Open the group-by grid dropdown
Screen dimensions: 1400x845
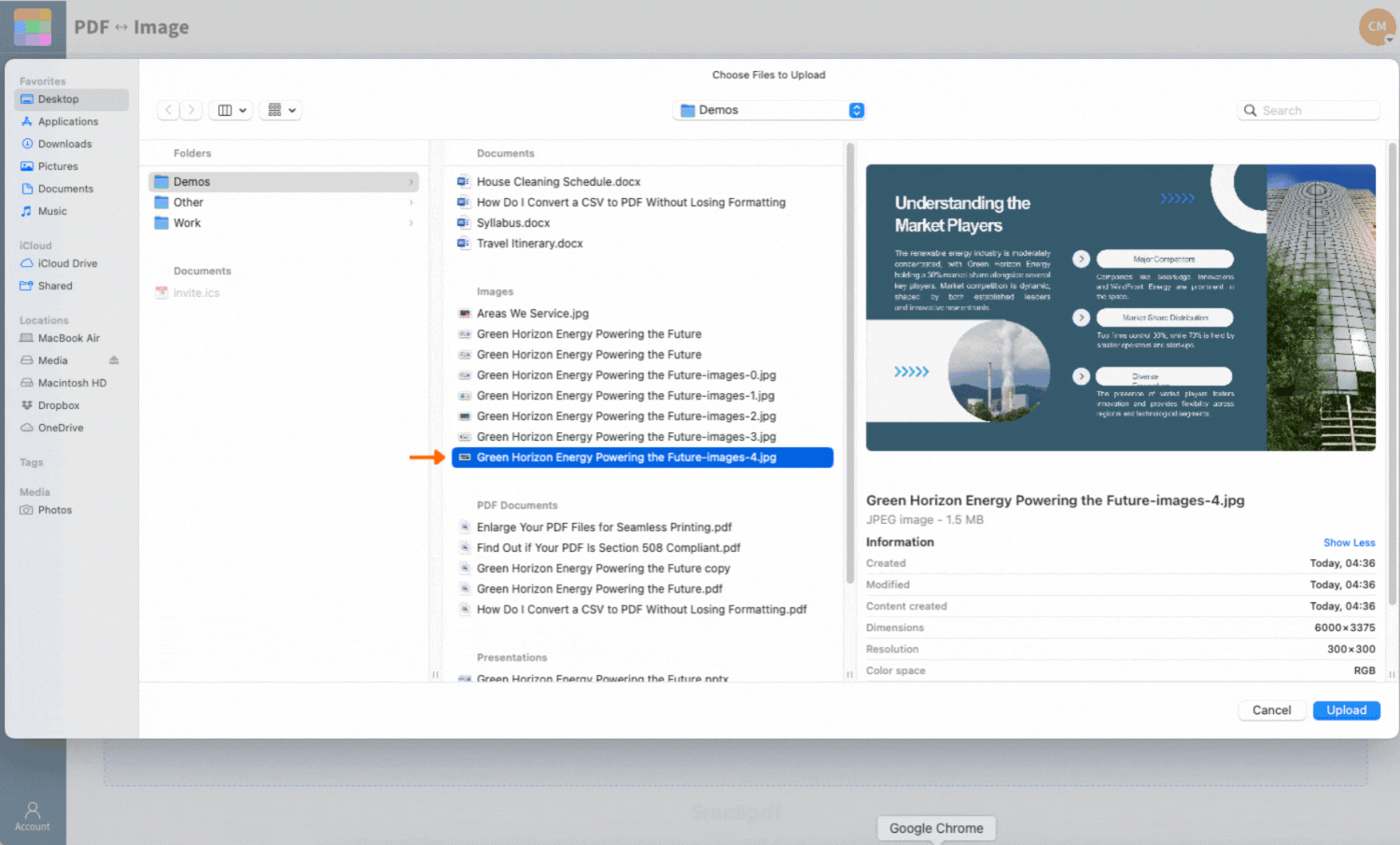tap(281, 110)
